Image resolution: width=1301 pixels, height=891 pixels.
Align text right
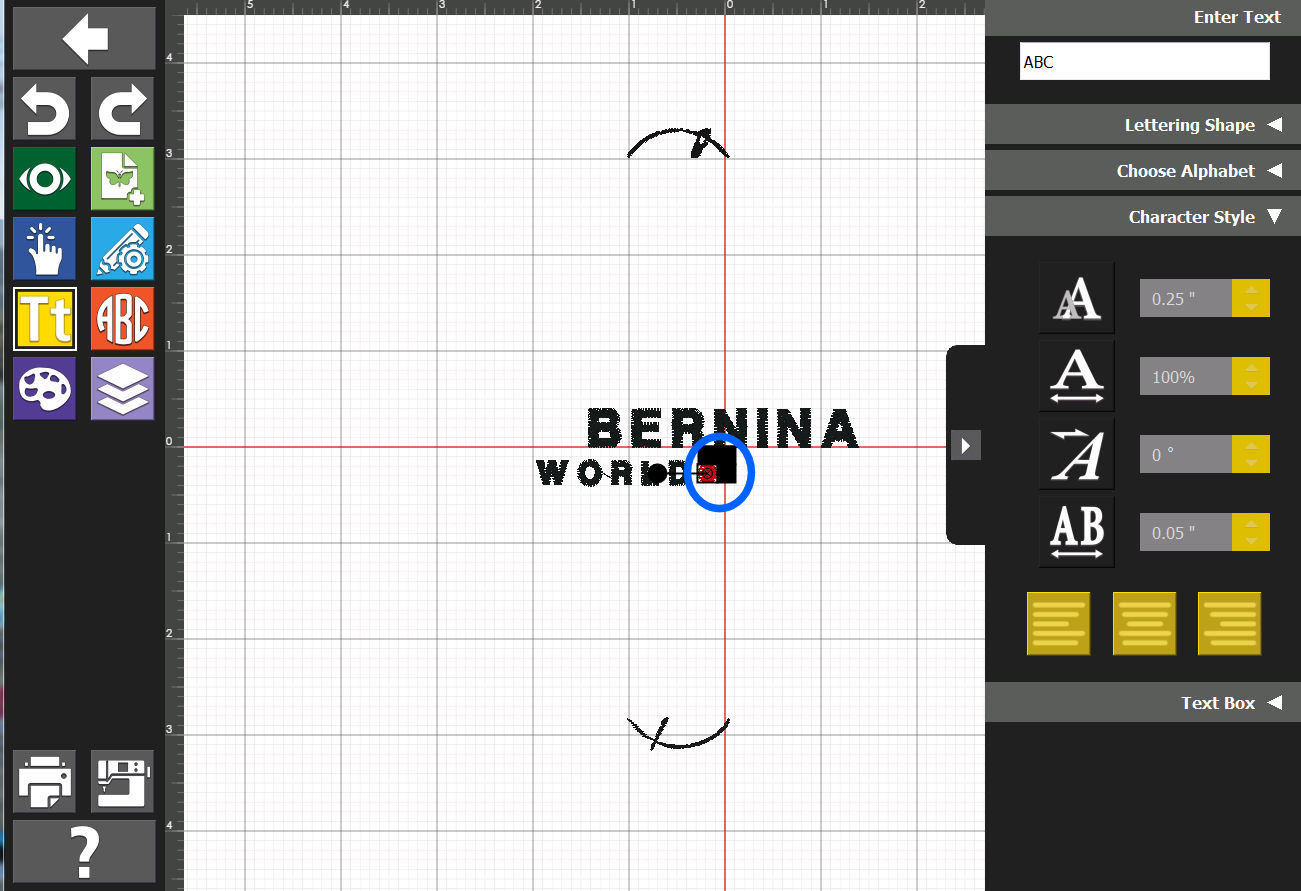(x=1229, y=623)
